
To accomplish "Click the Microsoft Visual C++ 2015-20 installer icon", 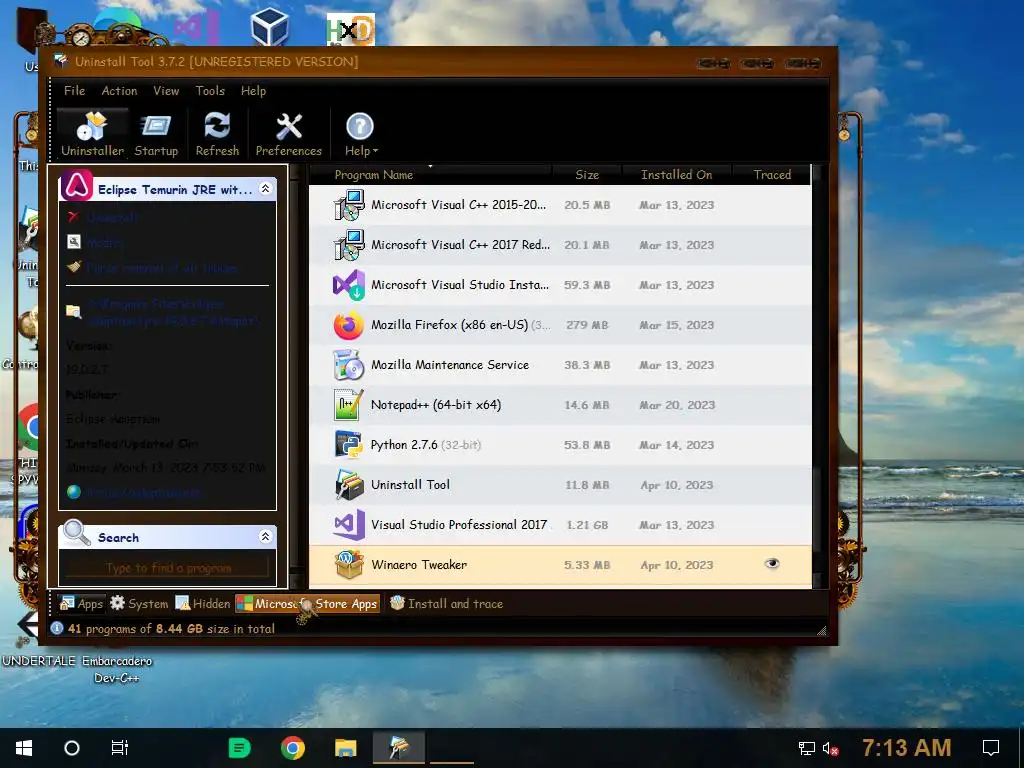I will click(349, 205).
